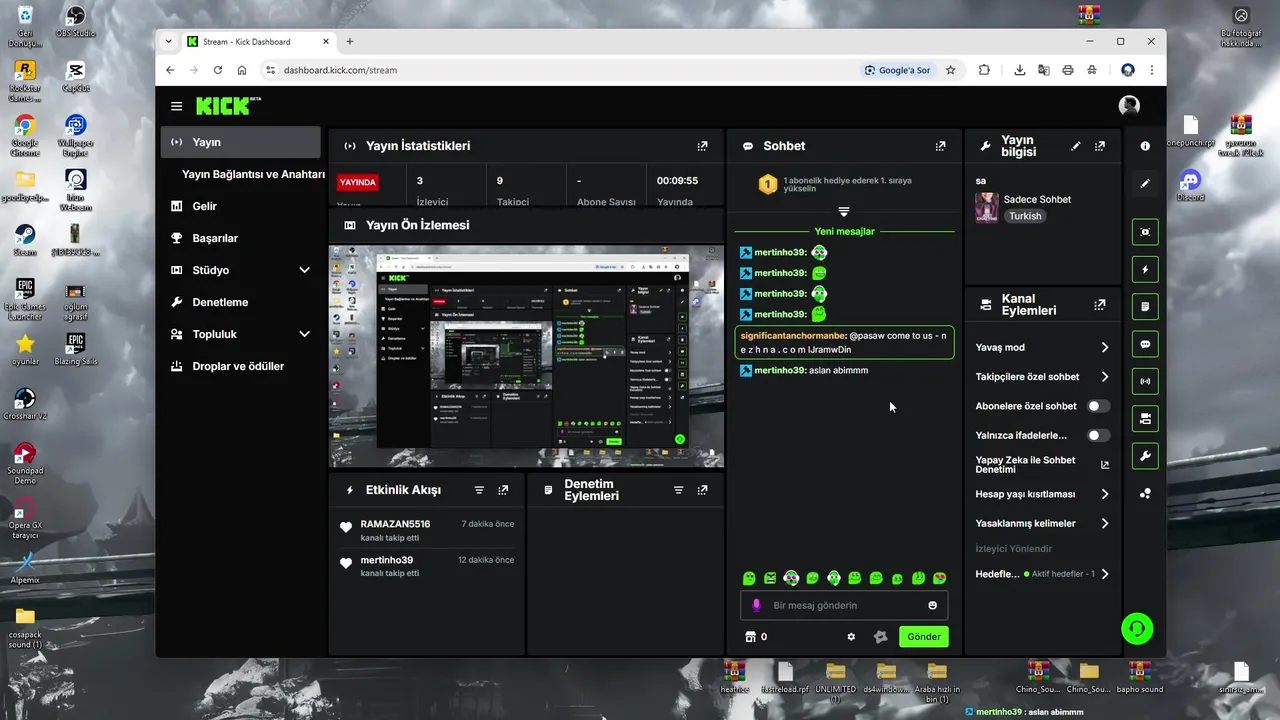Go to Gelir in the sidebar
The height and width of the screenshot is (720, 1280).
[240, 206]
